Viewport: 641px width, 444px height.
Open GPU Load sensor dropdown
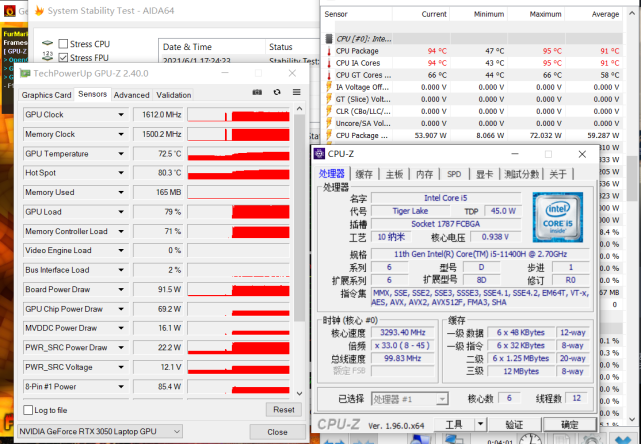click(x=121, y=212)
